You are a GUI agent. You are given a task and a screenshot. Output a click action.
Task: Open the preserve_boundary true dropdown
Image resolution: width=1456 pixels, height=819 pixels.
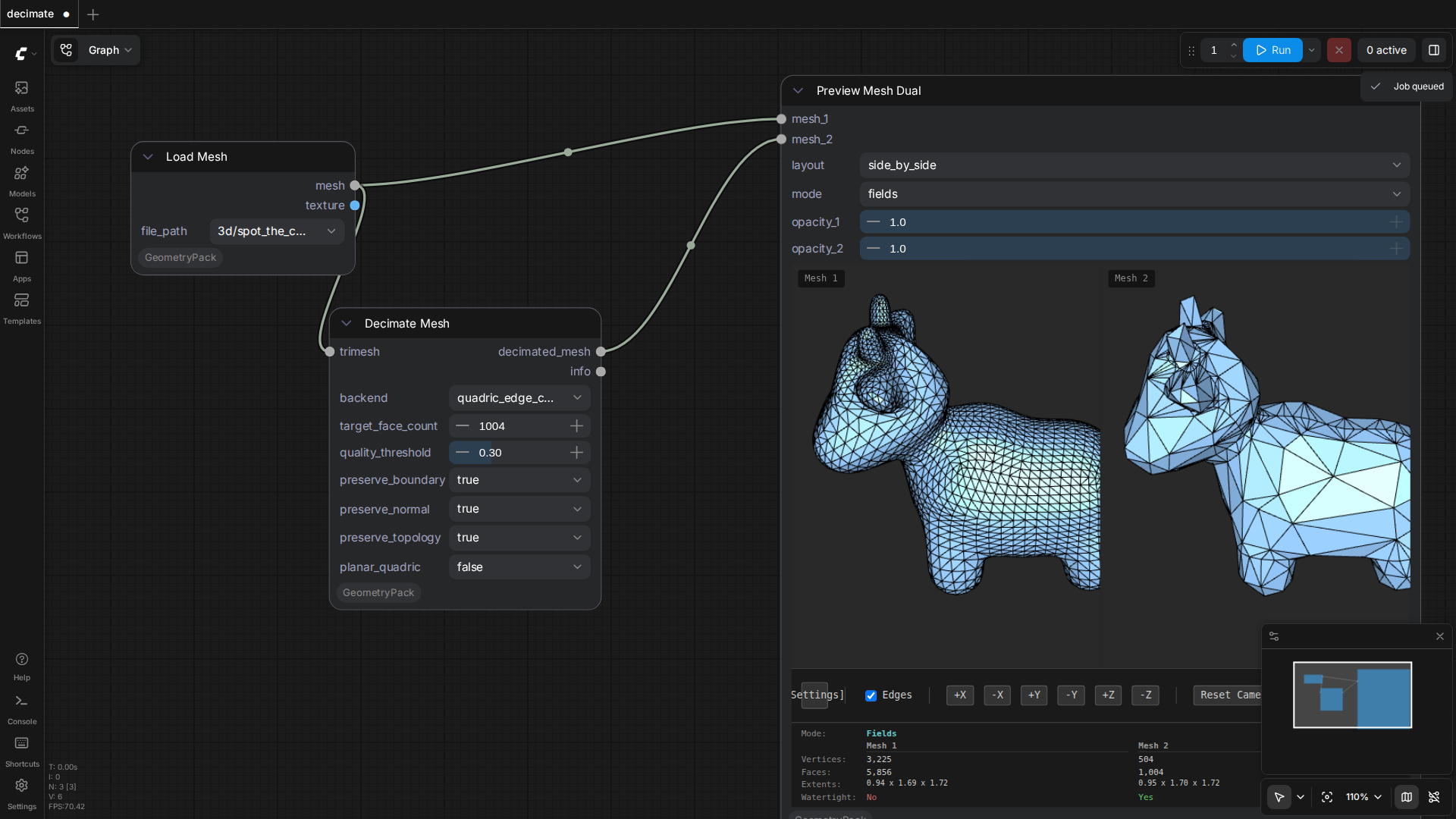click(x=519, y=480)
